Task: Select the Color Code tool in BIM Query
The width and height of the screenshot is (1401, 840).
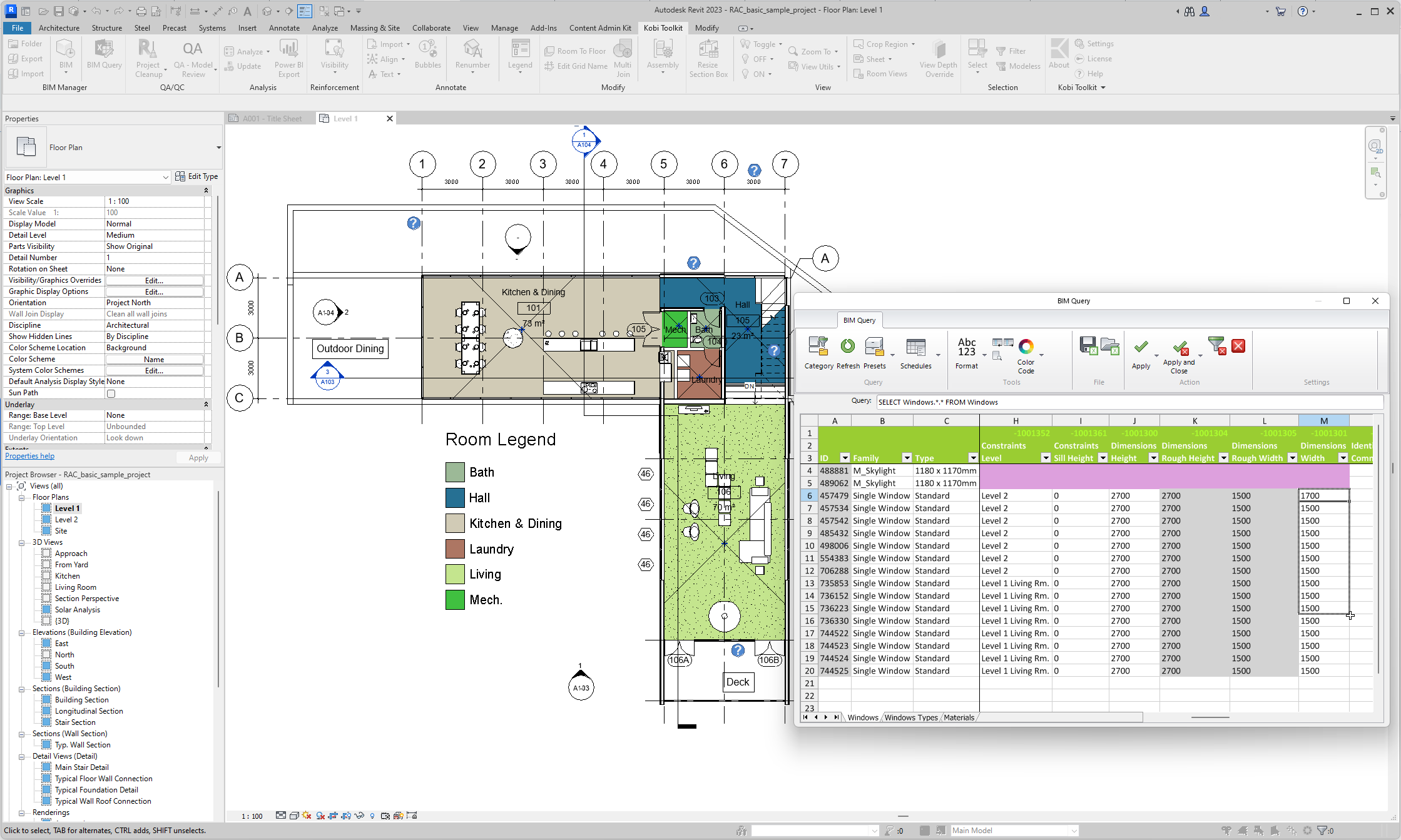Action: point(1026,352)
